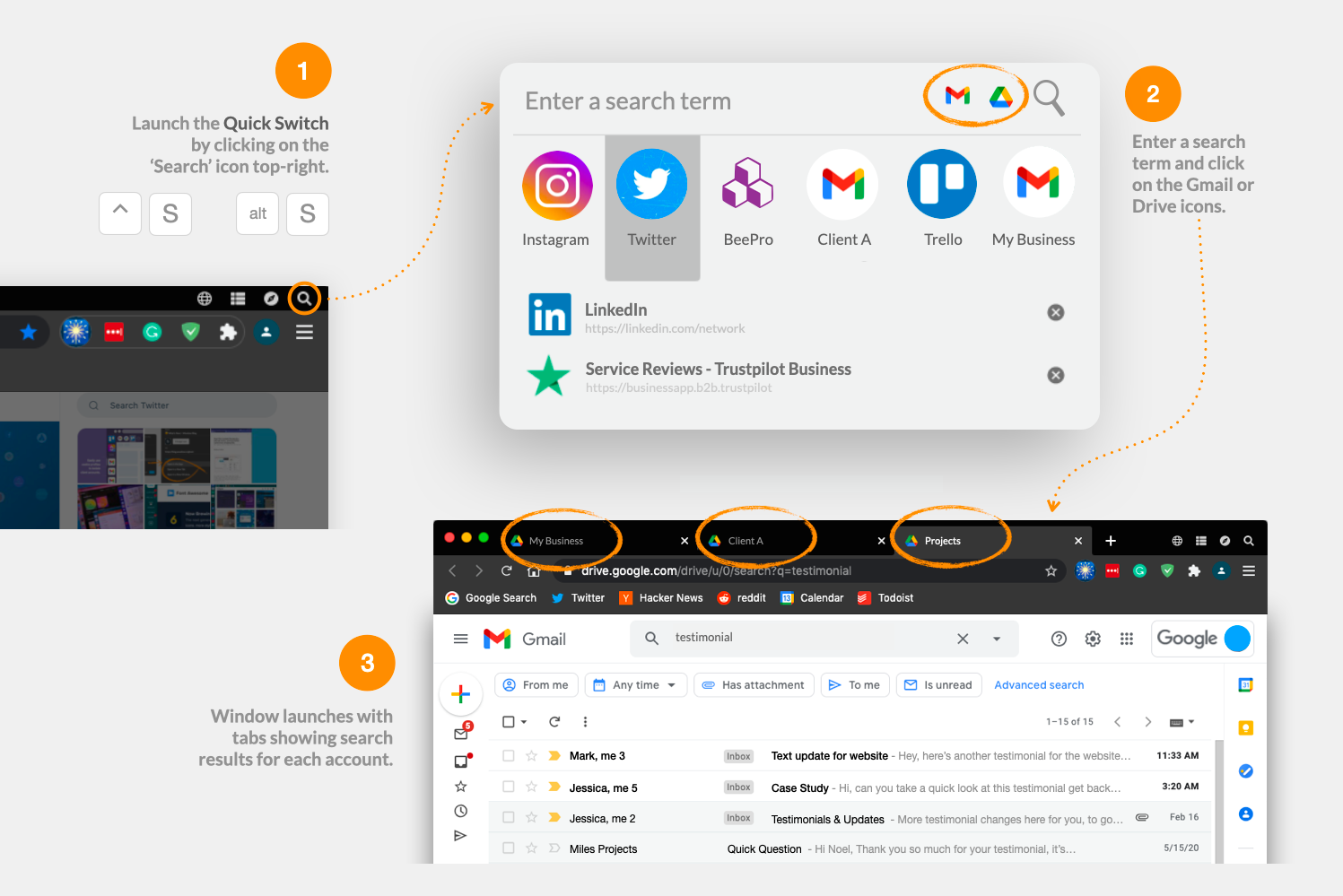This screenshot has width=1343, height=896.
Task: Toggle the importance marker on 'Mark, me 3' email
Action: pos(554,756)
